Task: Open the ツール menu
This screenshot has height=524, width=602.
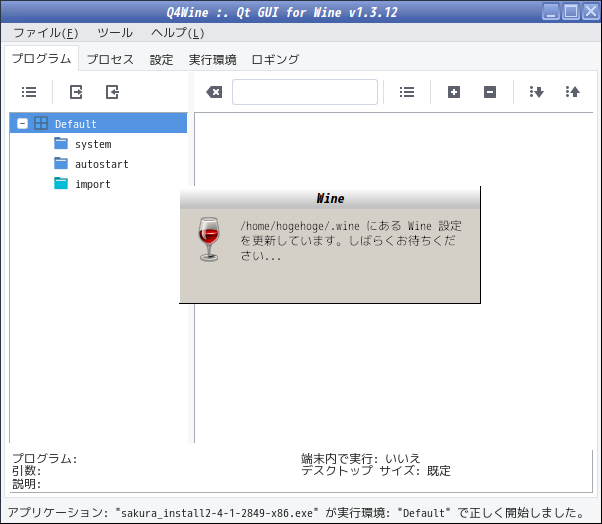Action: 115,33
